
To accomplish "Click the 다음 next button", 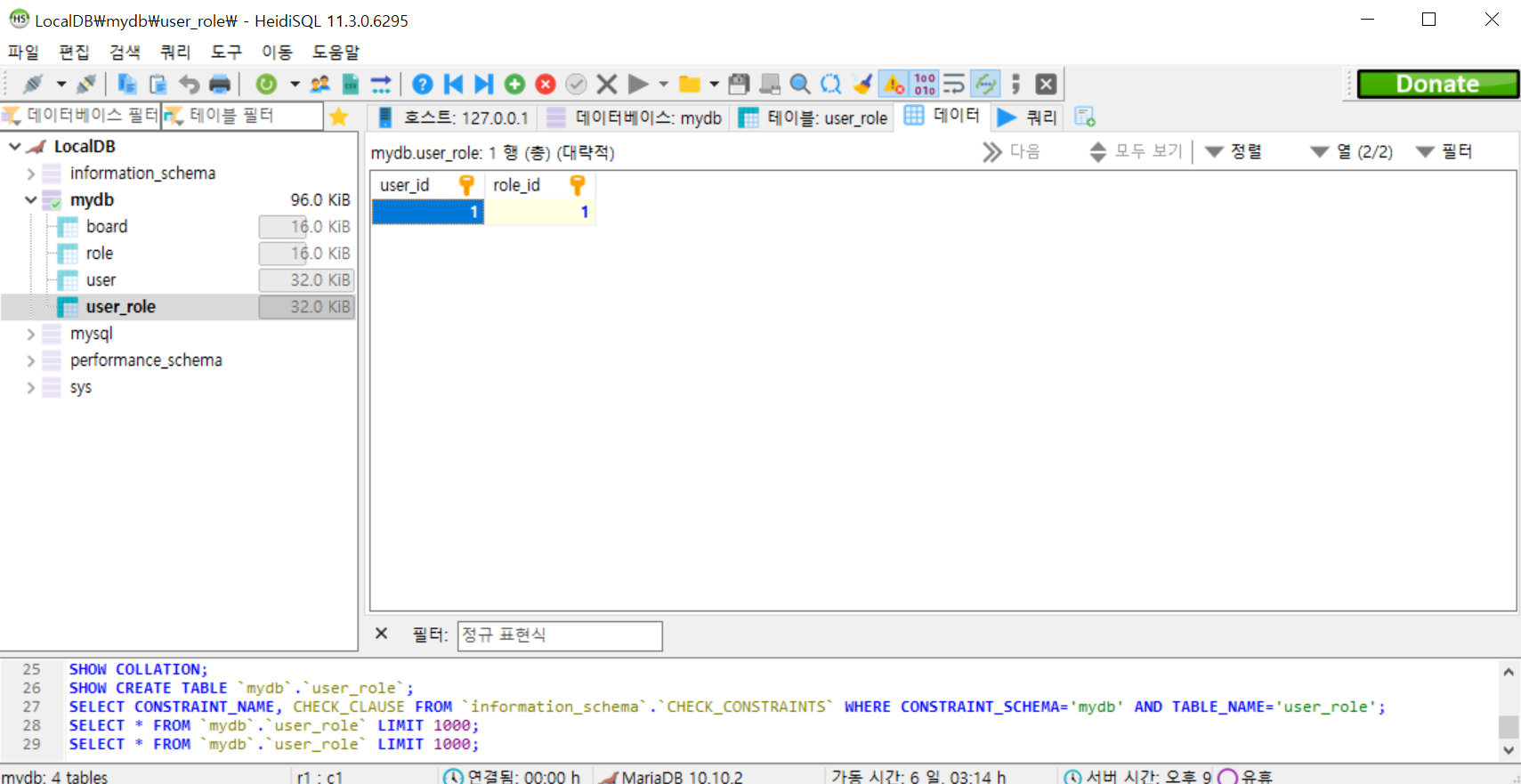I will 1012,151.
